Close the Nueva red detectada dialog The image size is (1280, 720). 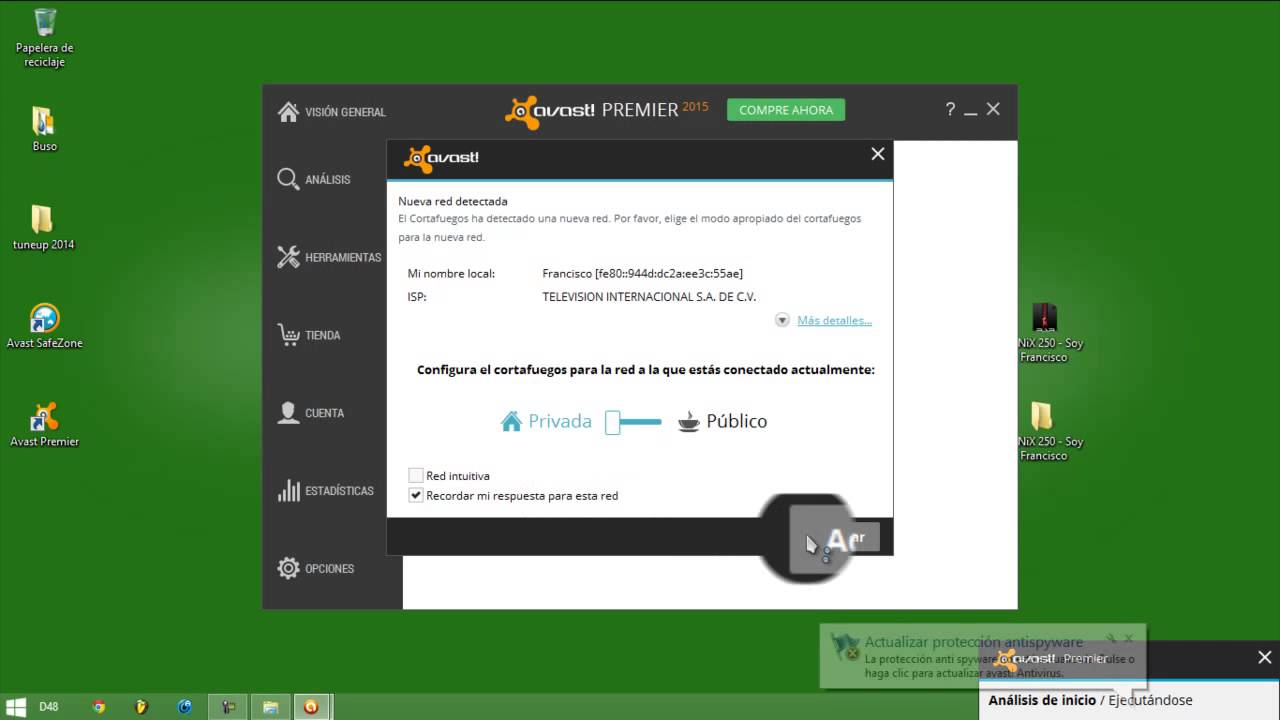tap(878, 154)
